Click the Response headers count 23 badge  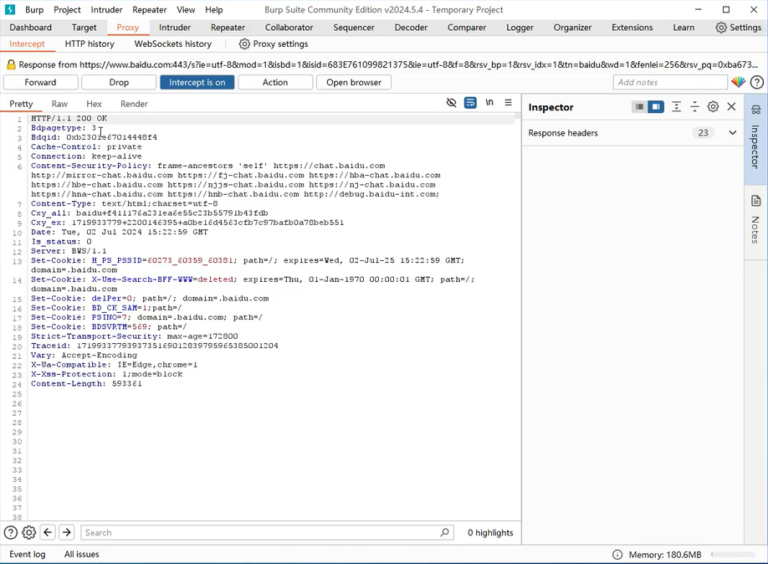click(x=703, y=133)
